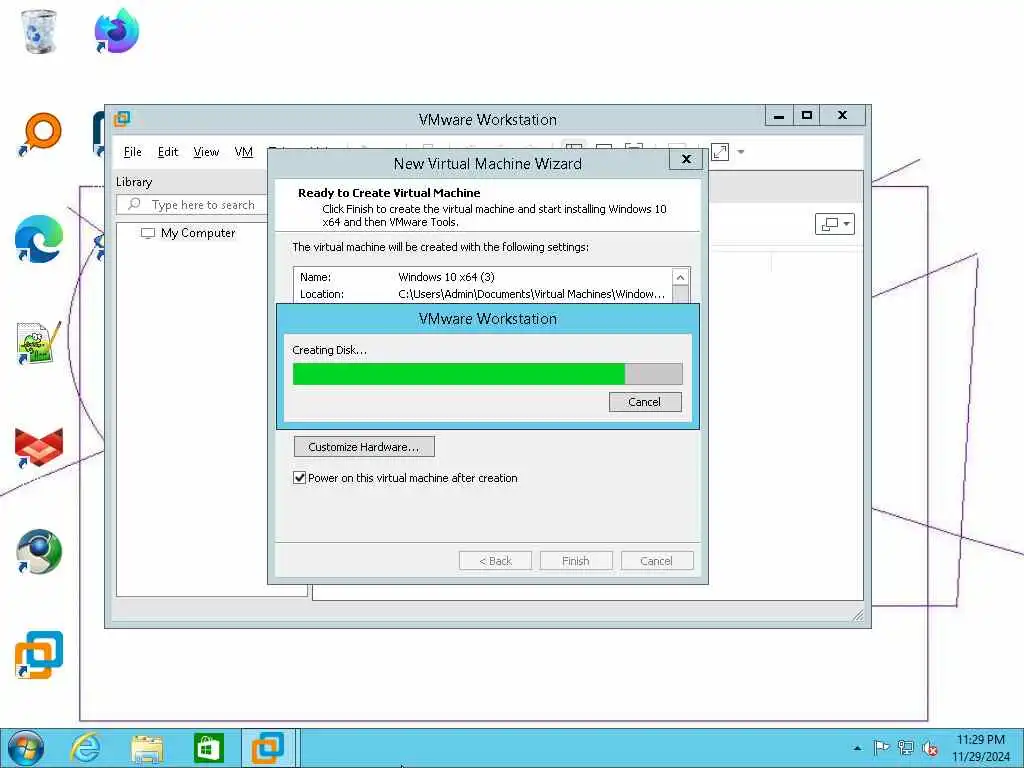This screenshot has height=768, width=1024.
Task: Click the Action Center flag tray icon
Action: tap(881, 748)
